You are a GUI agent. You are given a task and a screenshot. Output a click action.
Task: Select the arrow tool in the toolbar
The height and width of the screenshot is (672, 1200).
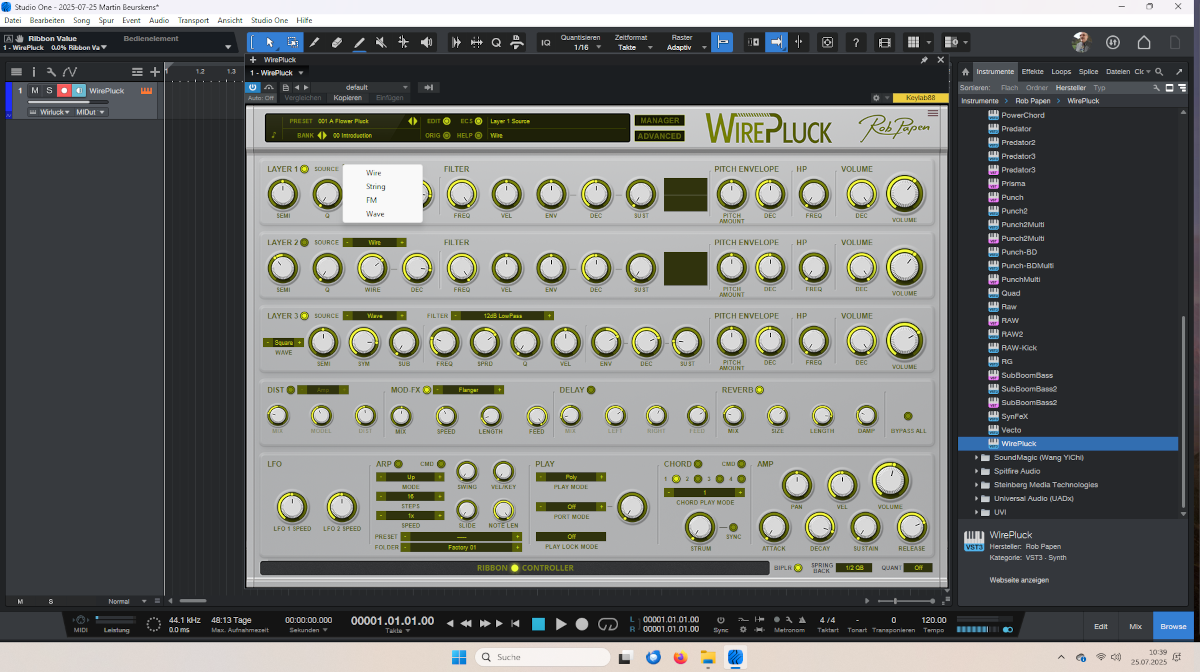pos(269,42)
